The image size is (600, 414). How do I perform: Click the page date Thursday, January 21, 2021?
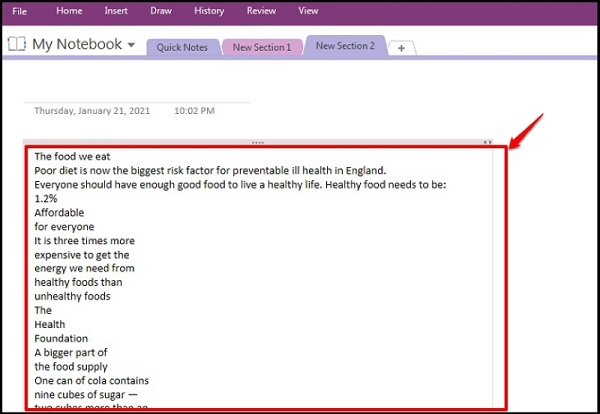point(92,110)
